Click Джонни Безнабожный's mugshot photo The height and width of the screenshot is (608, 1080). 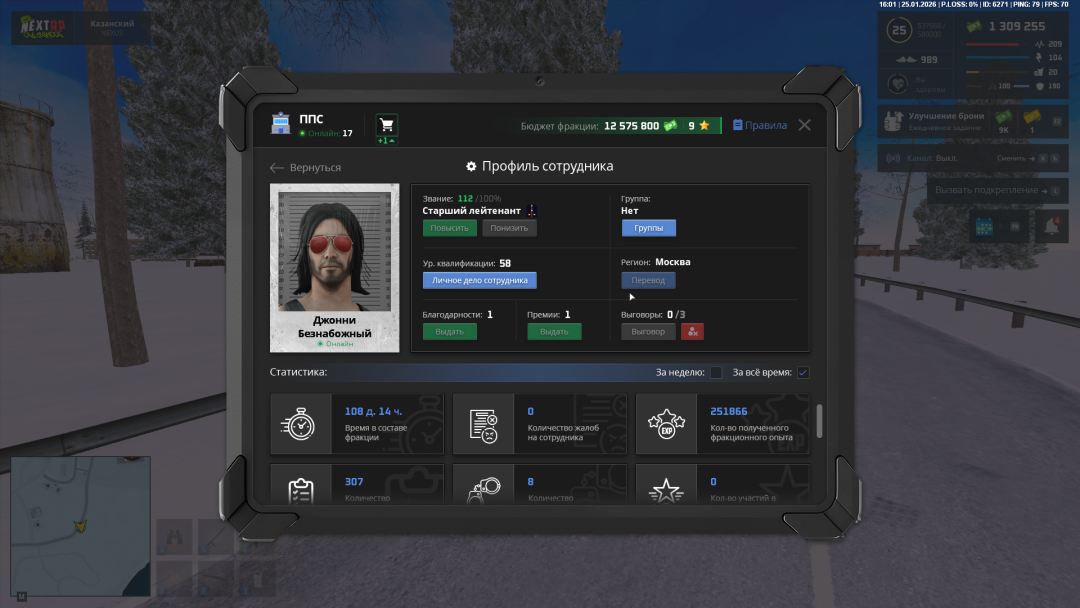tap(334, 252)
